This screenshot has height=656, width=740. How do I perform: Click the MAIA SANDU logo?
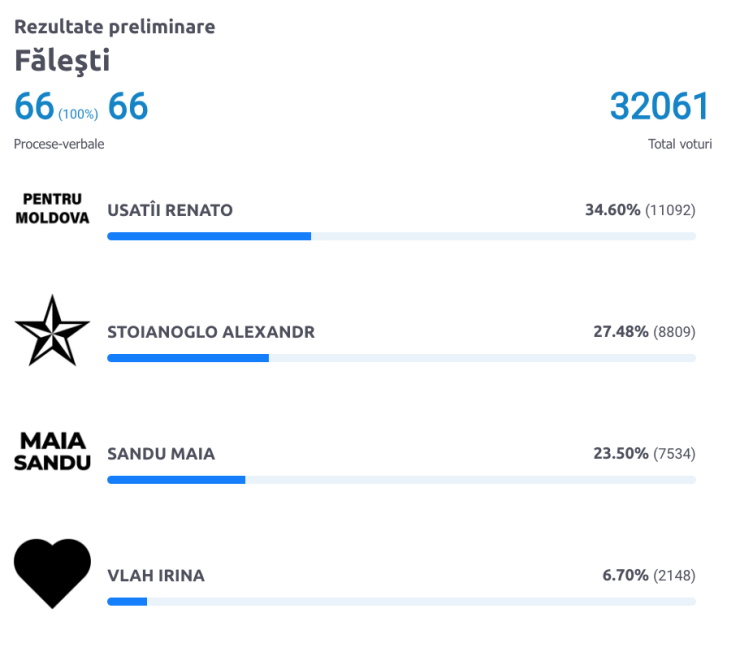pos(52,452)
